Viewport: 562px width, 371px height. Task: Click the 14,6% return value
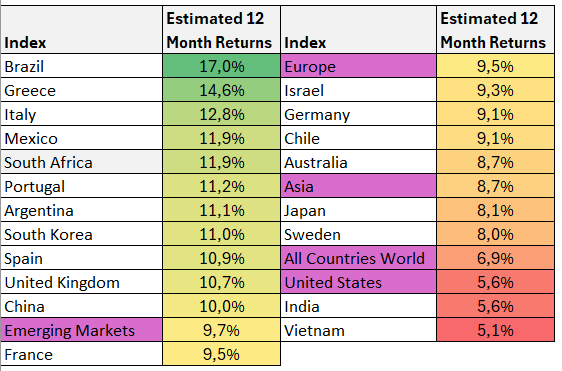pyautogui.click(x=222, y=90)
